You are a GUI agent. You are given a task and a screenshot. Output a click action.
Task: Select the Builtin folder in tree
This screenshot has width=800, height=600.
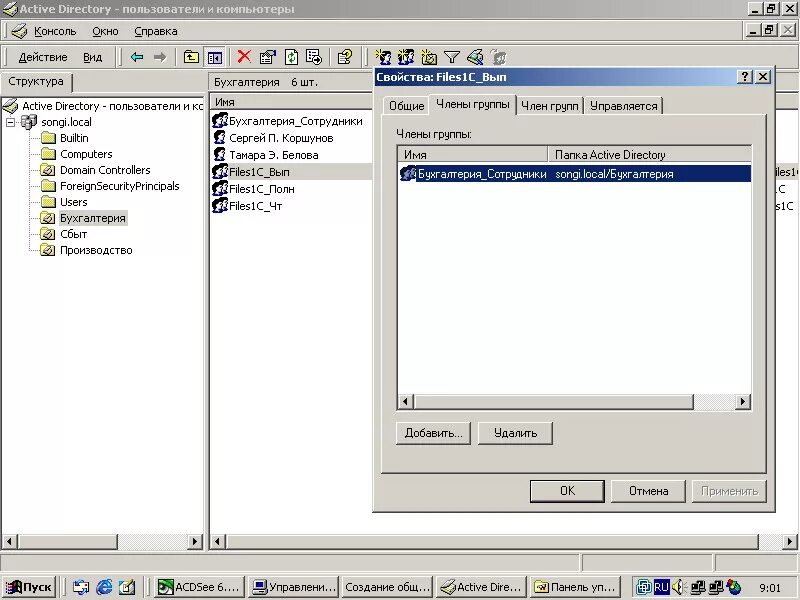74,138
